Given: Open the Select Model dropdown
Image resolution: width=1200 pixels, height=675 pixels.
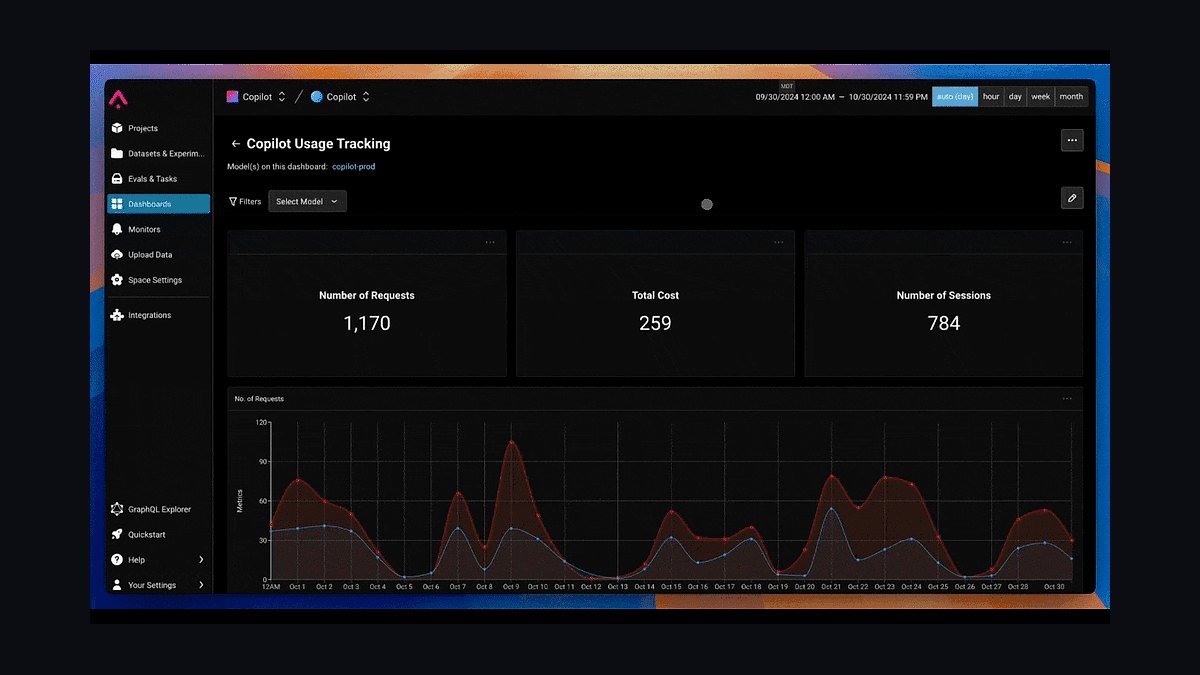Looking at the screenshot, I should click(307, 201).
